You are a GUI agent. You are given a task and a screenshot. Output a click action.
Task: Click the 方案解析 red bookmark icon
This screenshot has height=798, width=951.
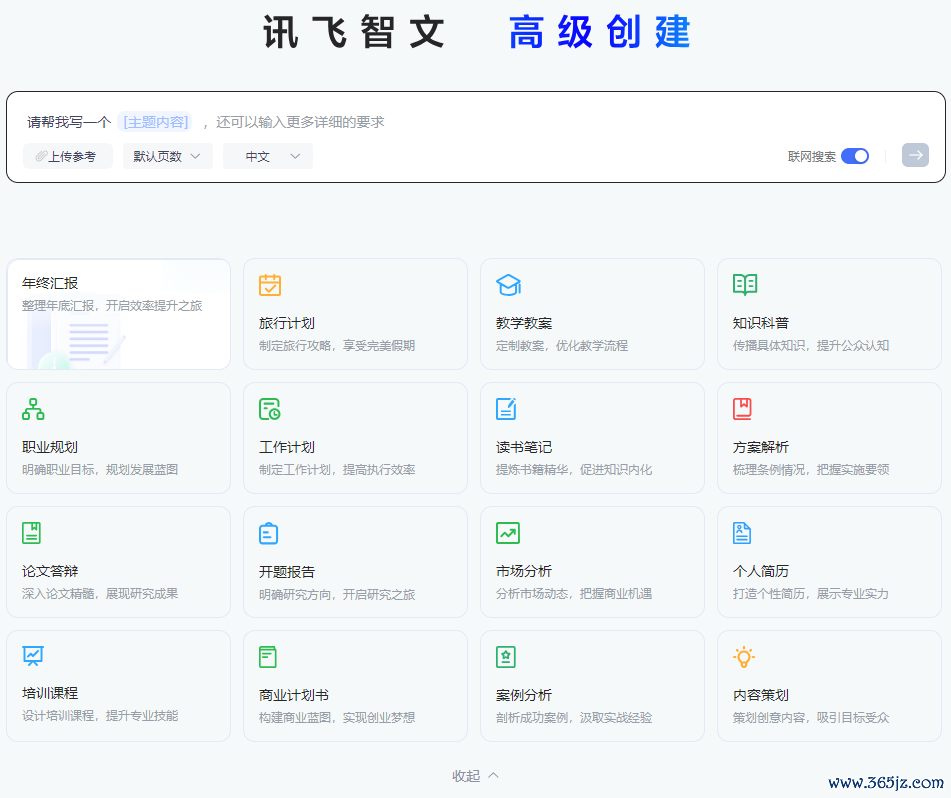coord(742,409)
